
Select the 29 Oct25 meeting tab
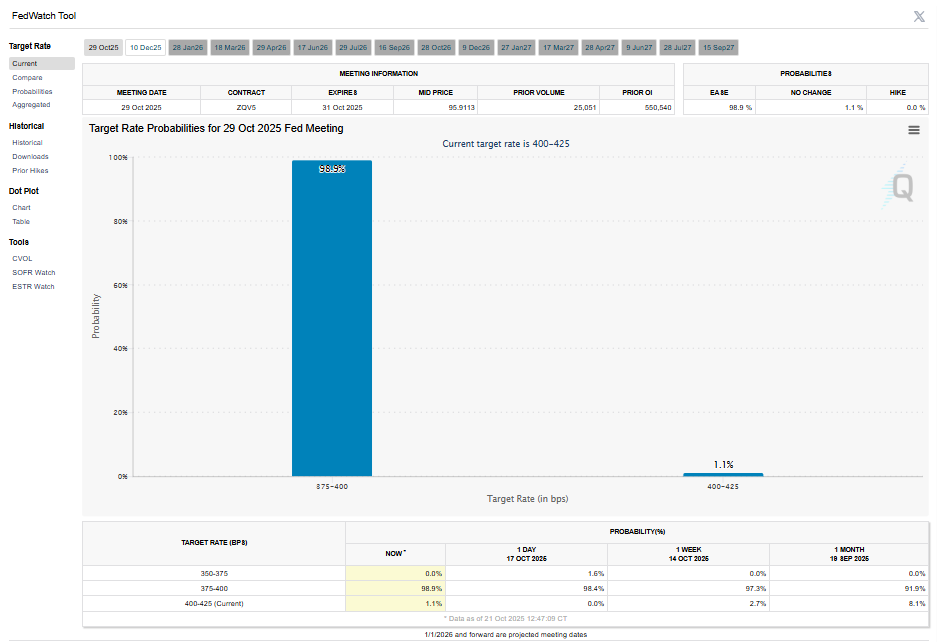pyautogui.click(x=103, y=47)
